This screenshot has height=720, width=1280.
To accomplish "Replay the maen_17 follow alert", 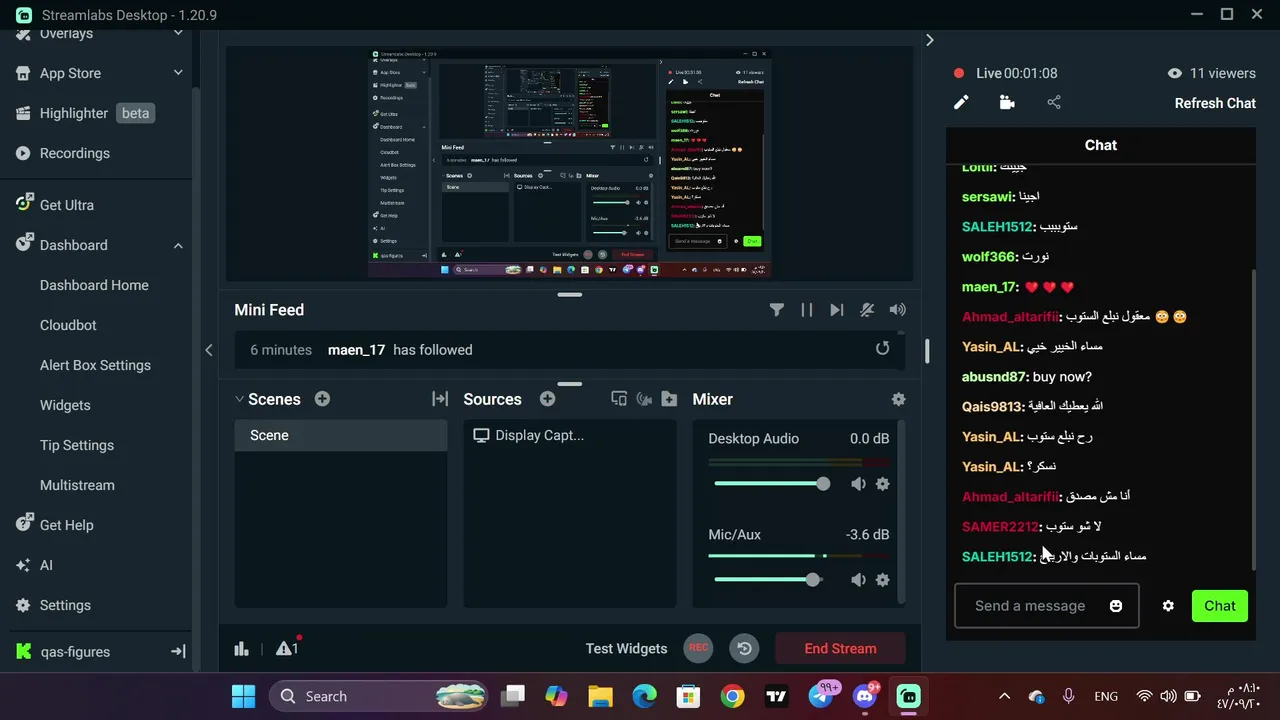I will point(882,348).
